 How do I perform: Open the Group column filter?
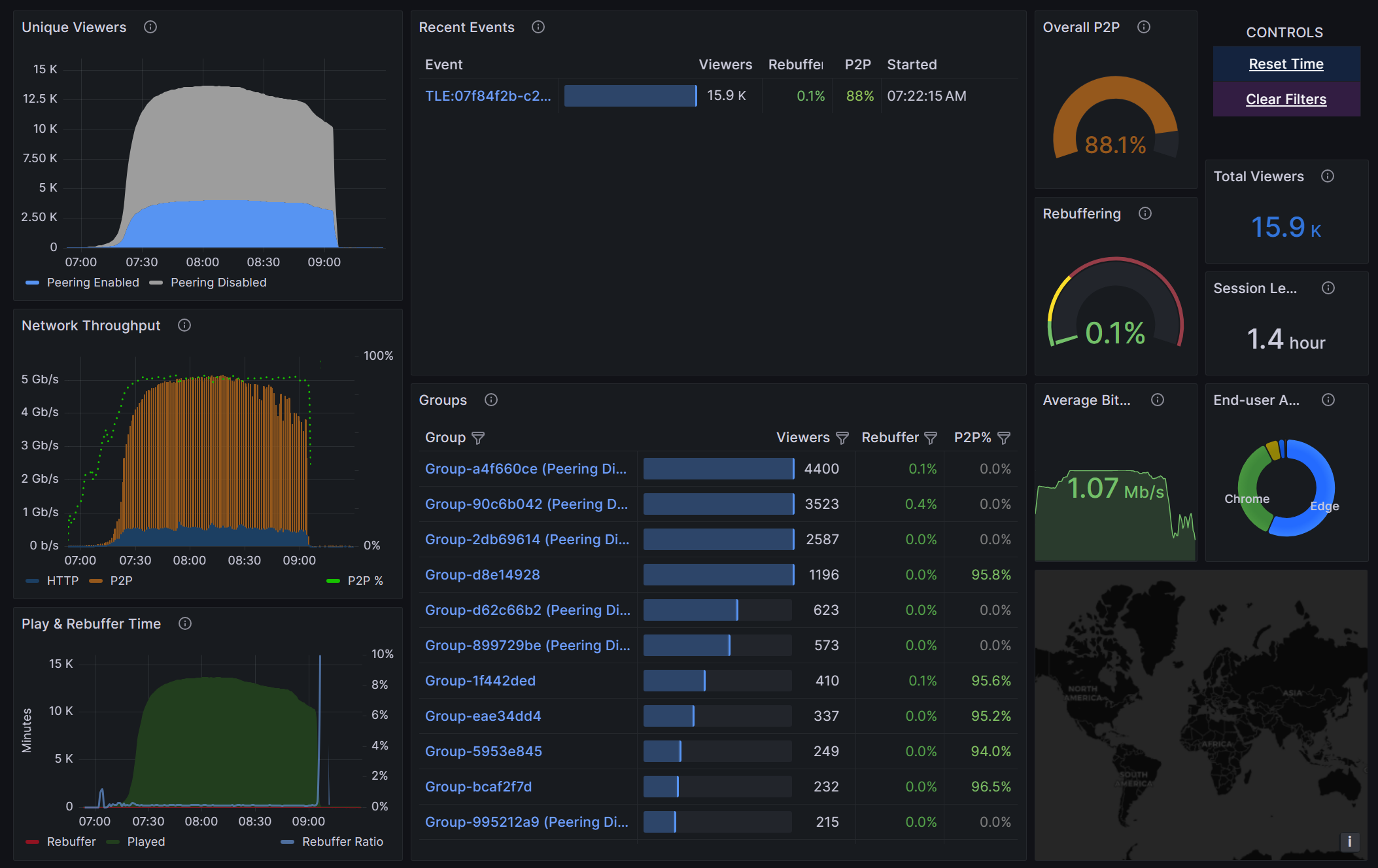click(478, 438)
